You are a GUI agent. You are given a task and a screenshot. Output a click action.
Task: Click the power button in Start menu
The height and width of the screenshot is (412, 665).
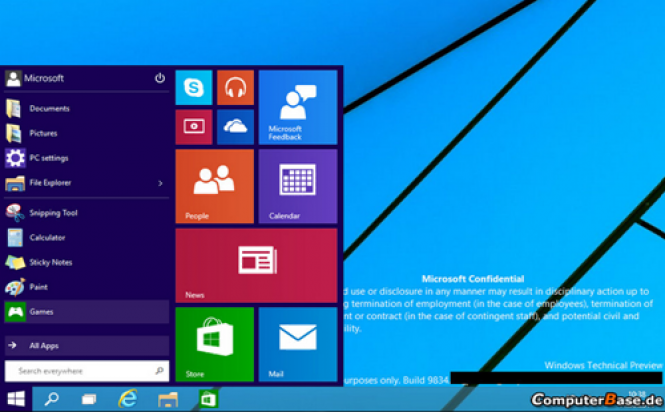point(160,78)
